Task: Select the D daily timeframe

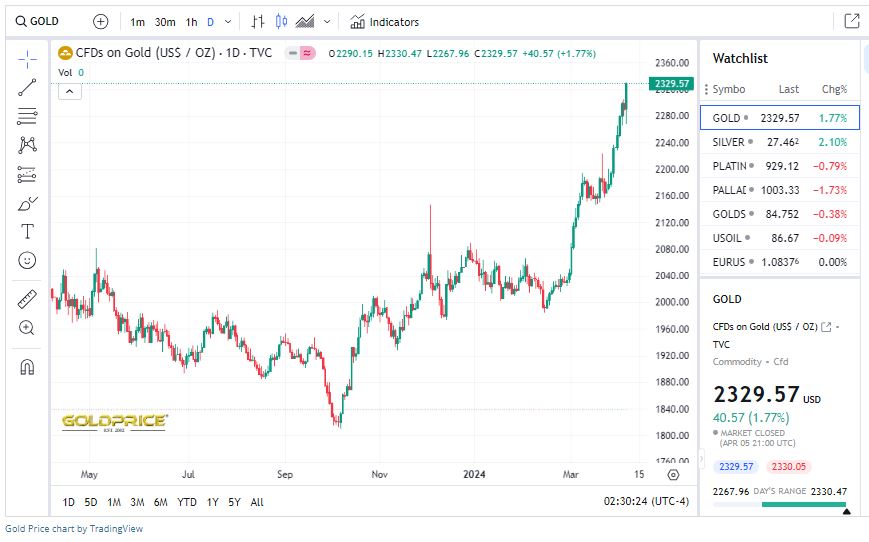Action: click(211, 22)
